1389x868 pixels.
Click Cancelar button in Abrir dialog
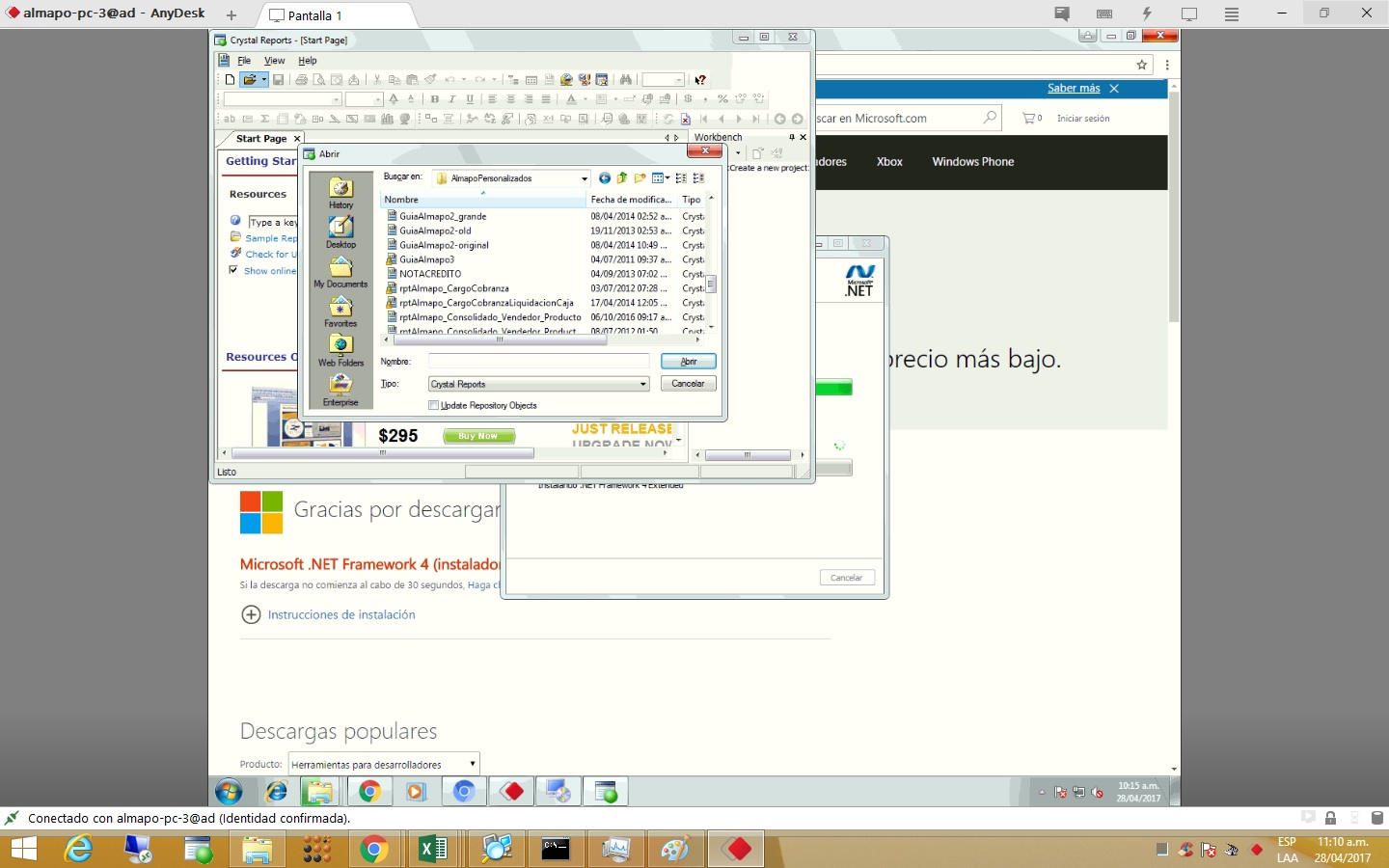(x=689, y=384)
